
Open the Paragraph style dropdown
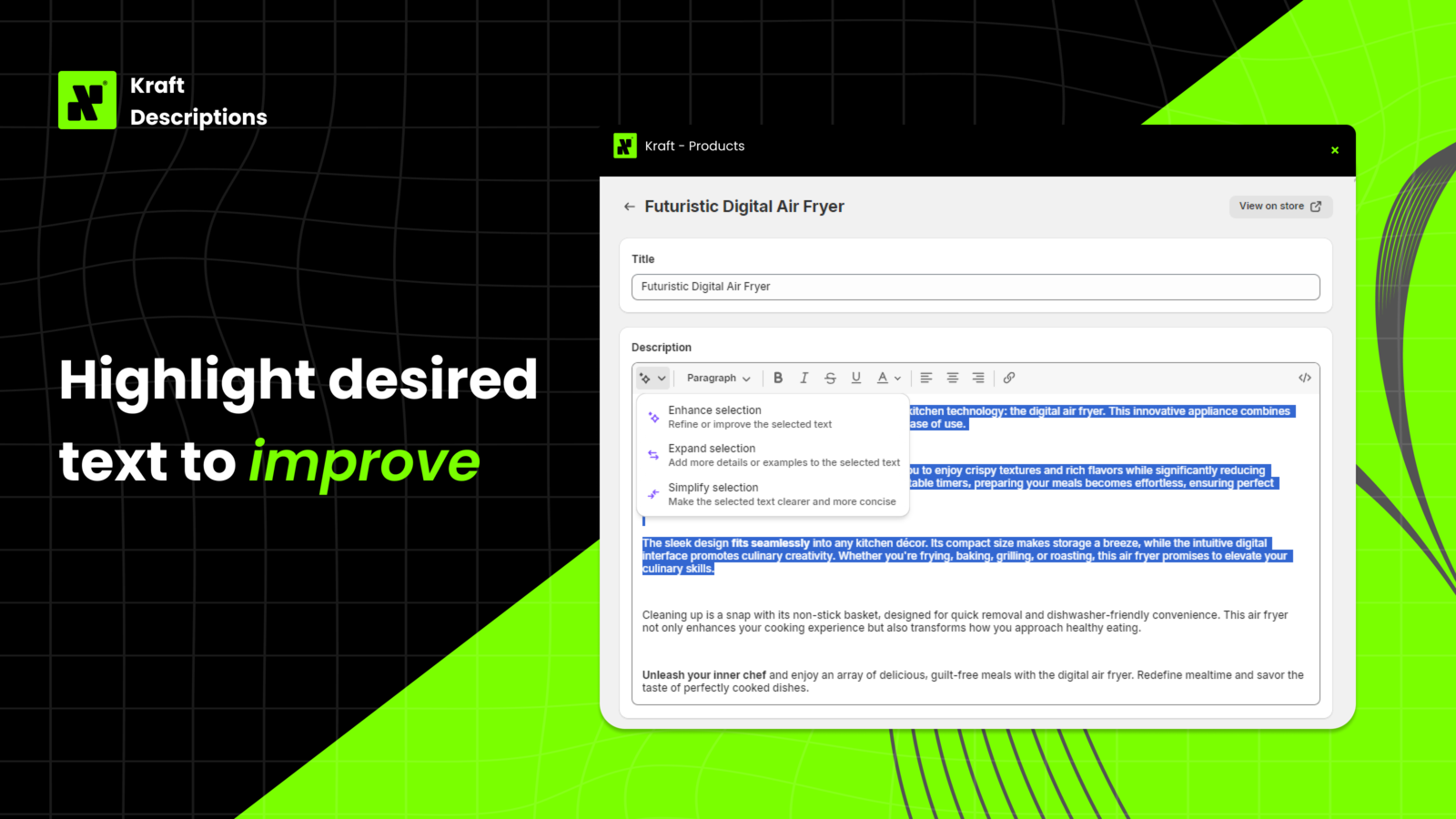[717, 378]
